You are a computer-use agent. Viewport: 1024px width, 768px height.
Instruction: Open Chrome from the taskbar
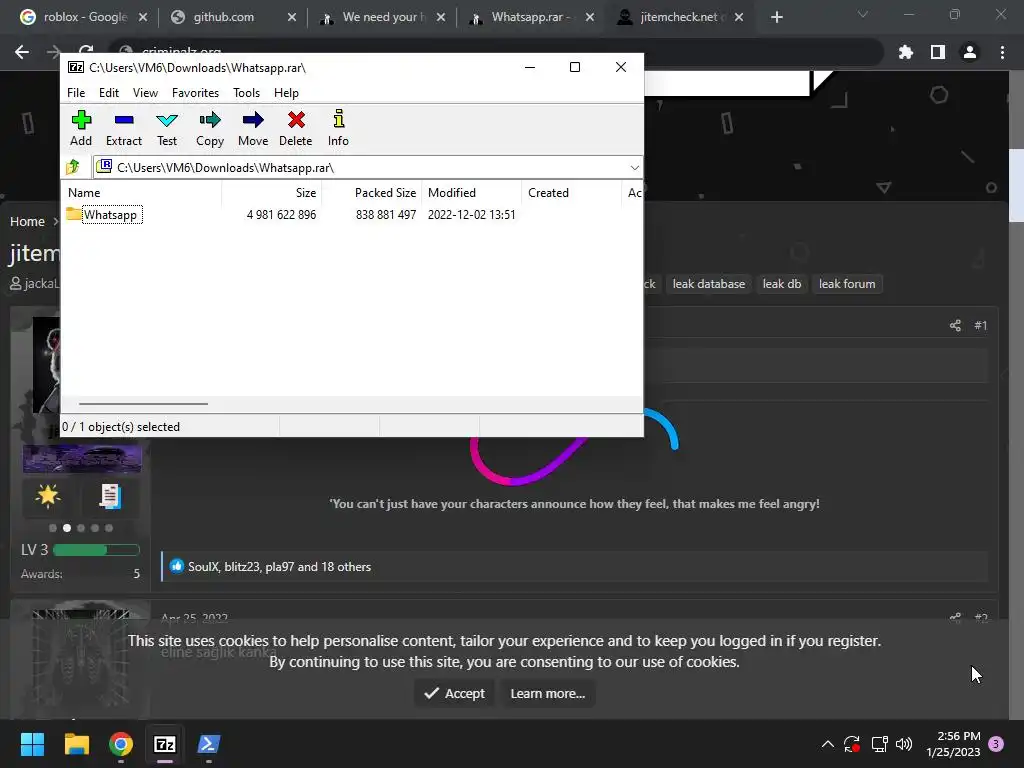coord(121,744)
